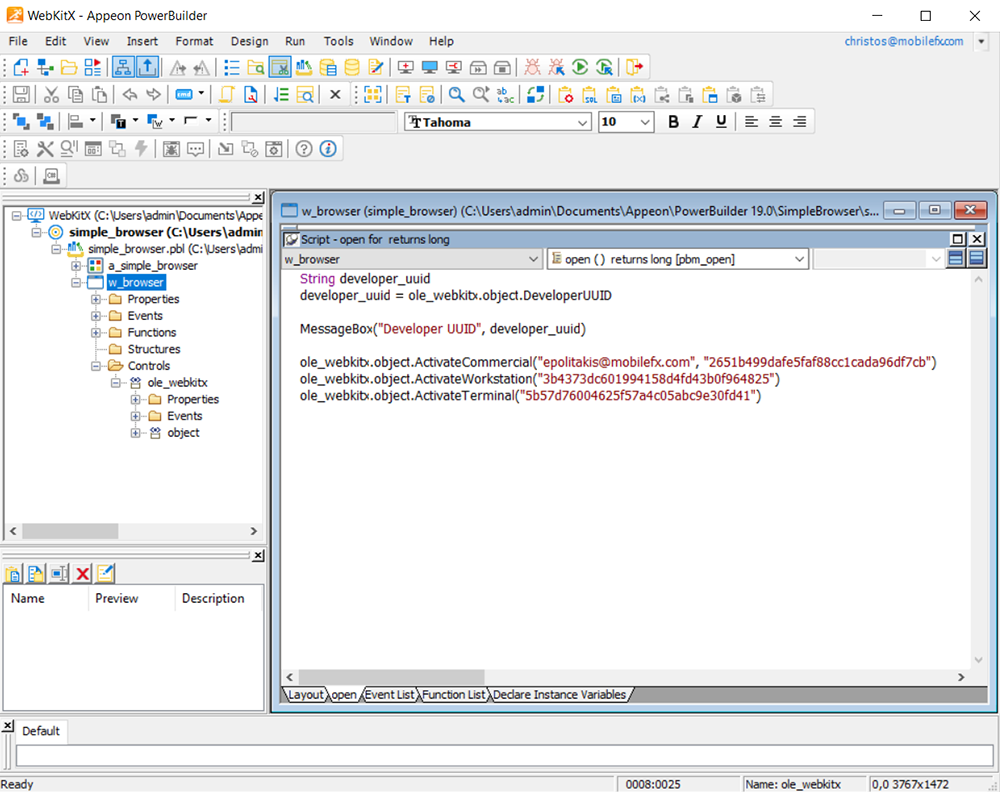The image size is (1000, 792).
Task: Click the Library painter icon with coloured books
Action: coord(304,67)
